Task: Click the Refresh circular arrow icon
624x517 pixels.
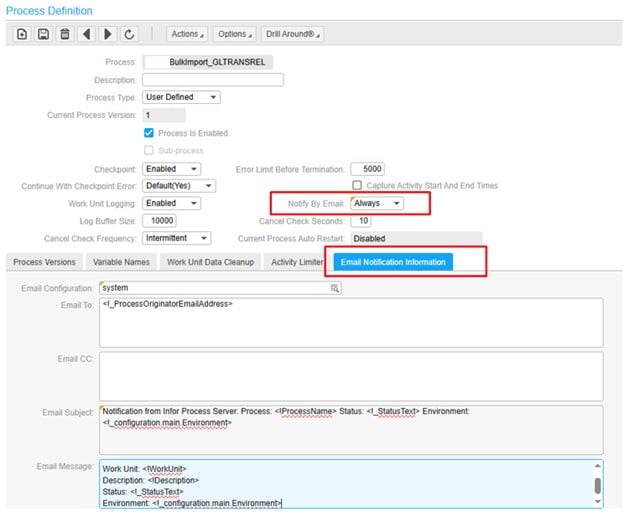Action: [129, 34]
